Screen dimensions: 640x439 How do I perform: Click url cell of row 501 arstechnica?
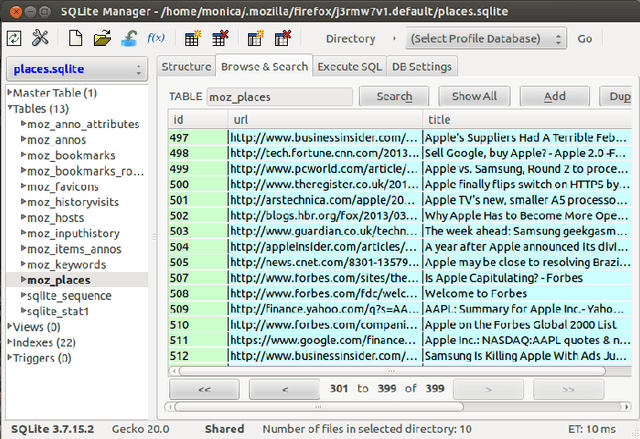(325, 200)
